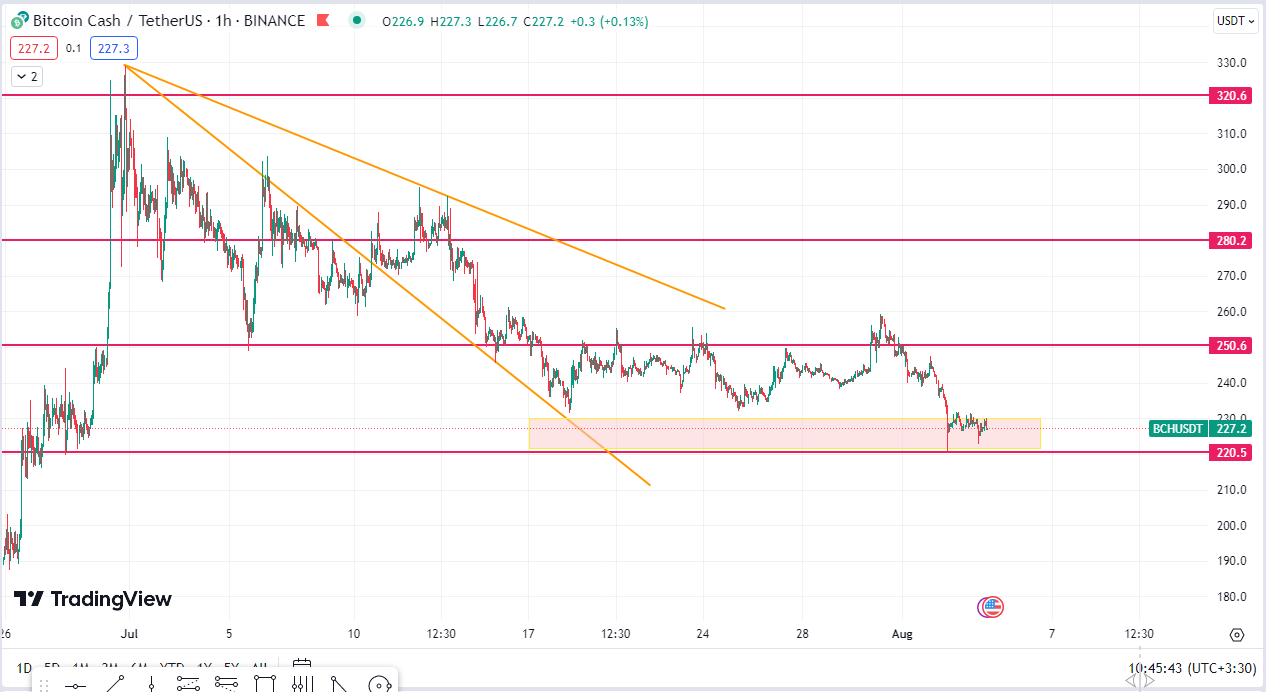Select the rectangle drawing tool
Screen dimensions: 1266x692
click(x=264, y=684)
